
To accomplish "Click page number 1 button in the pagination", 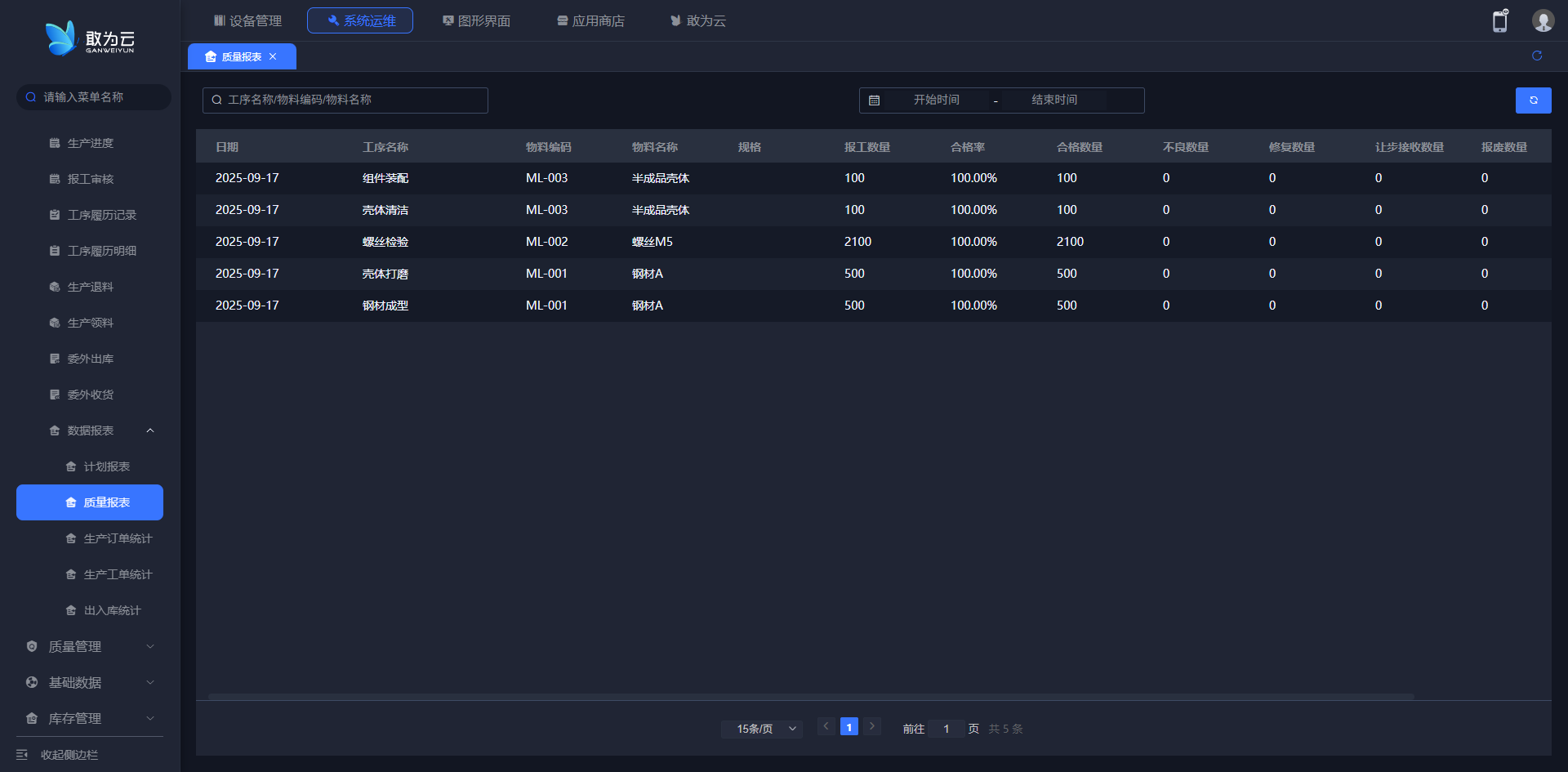I will coord(849,727).
